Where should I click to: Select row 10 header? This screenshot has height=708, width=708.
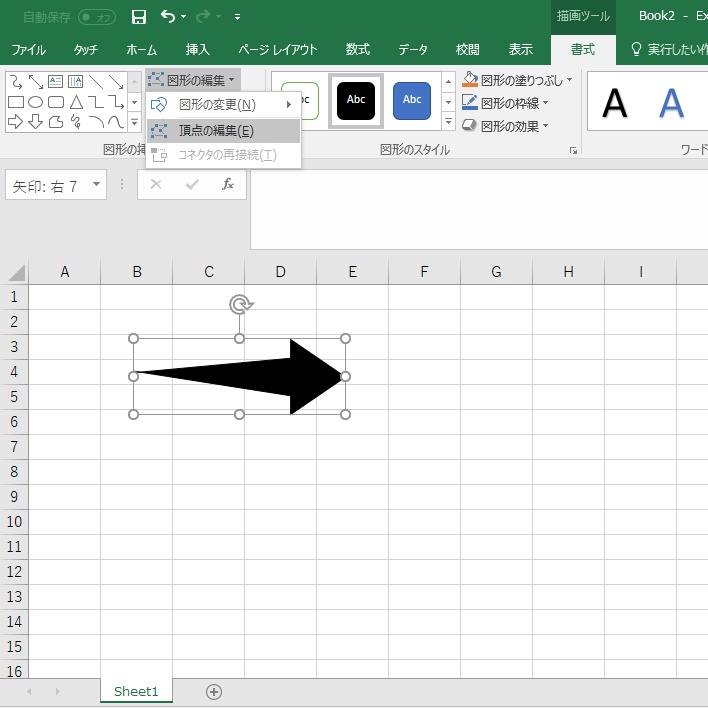pyautogui.click(x=14, y=522)
